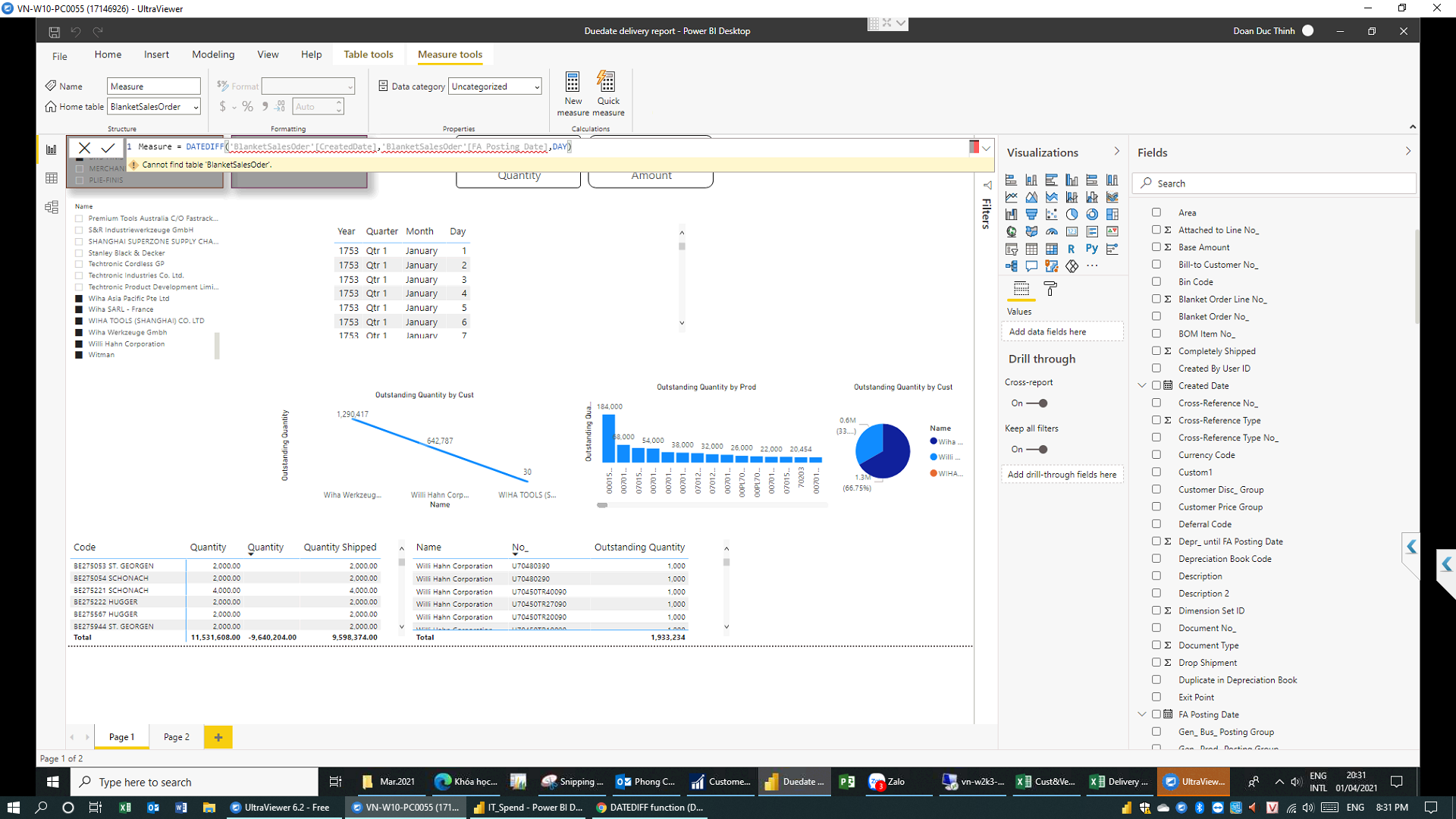The height and width of the screenshot is (819, 1456).
Task: Expand the FA Posting Date hierarchy
Action: click(1142, 714)
